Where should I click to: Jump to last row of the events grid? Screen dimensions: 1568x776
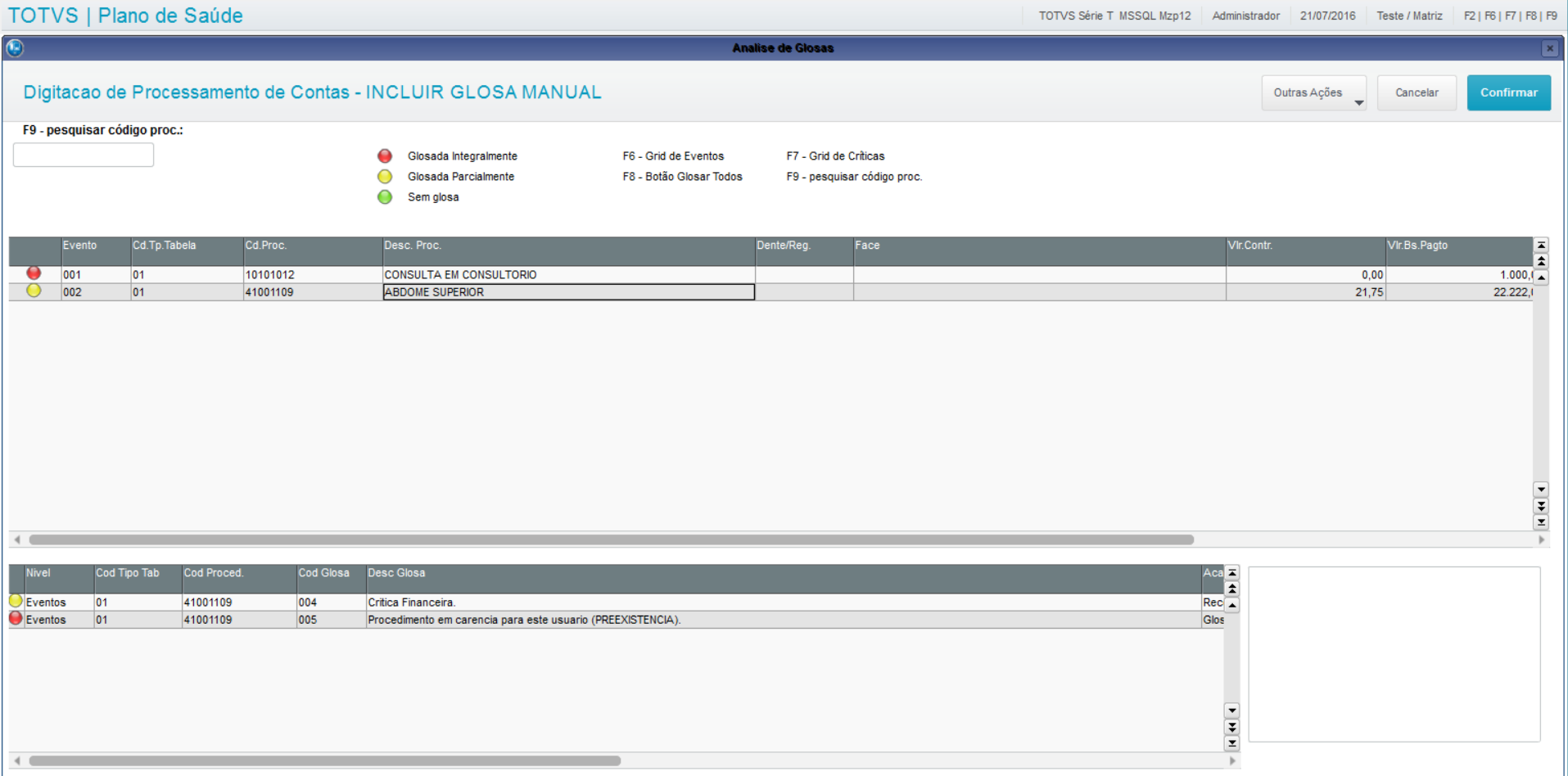[x=1541, y=522]
